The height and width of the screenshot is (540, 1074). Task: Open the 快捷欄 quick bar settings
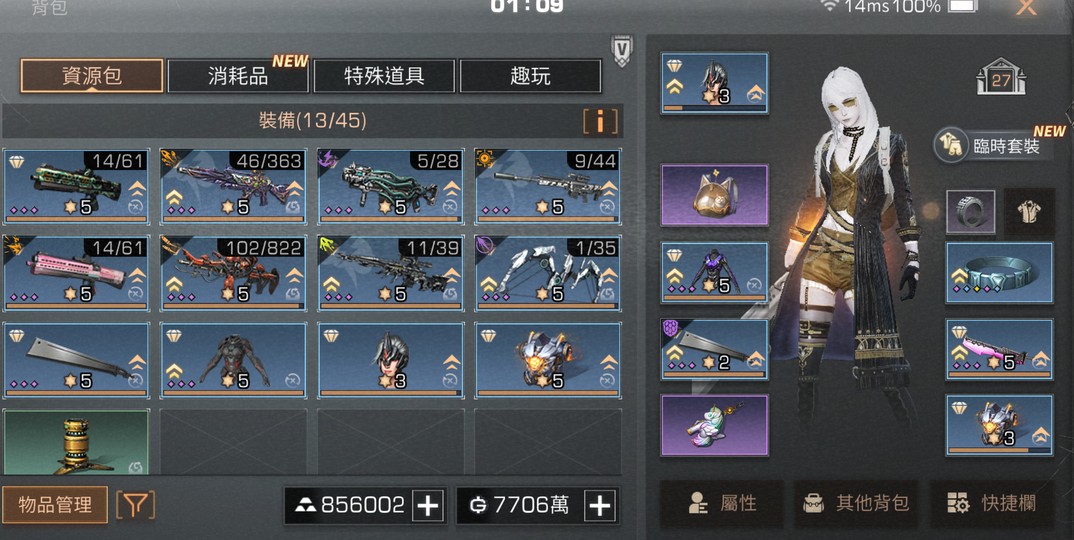[x=992, y=504]
